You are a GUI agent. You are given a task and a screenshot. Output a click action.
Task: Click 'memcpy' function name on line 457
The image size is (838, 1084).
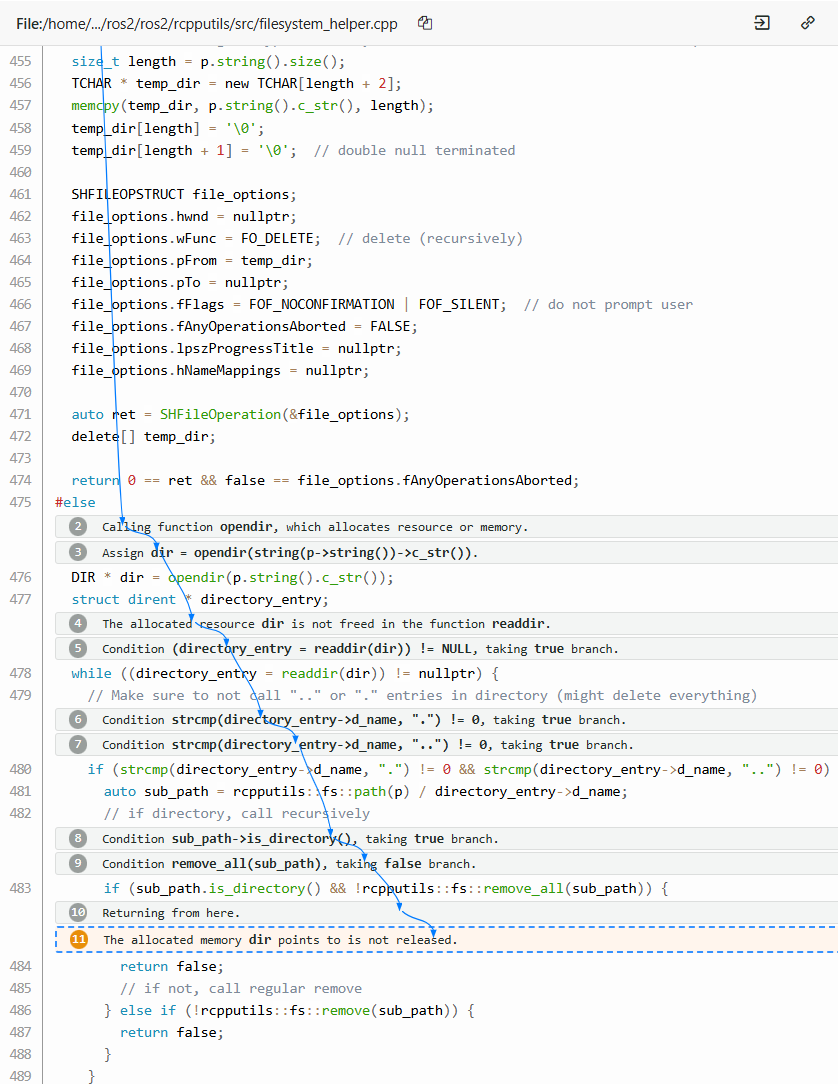pyautogui.click(x=95, y=106)
